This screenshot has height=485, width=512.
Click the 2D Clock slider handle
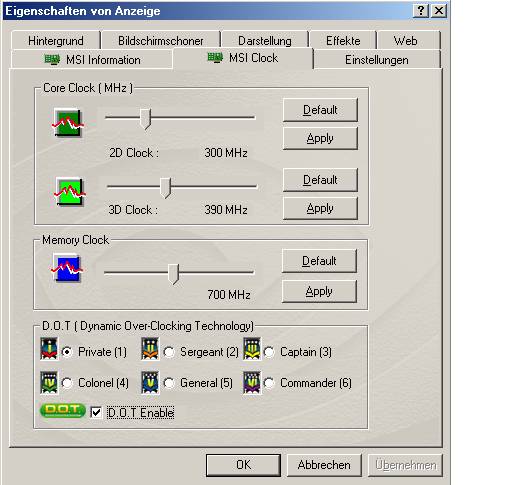click(145, 119)
